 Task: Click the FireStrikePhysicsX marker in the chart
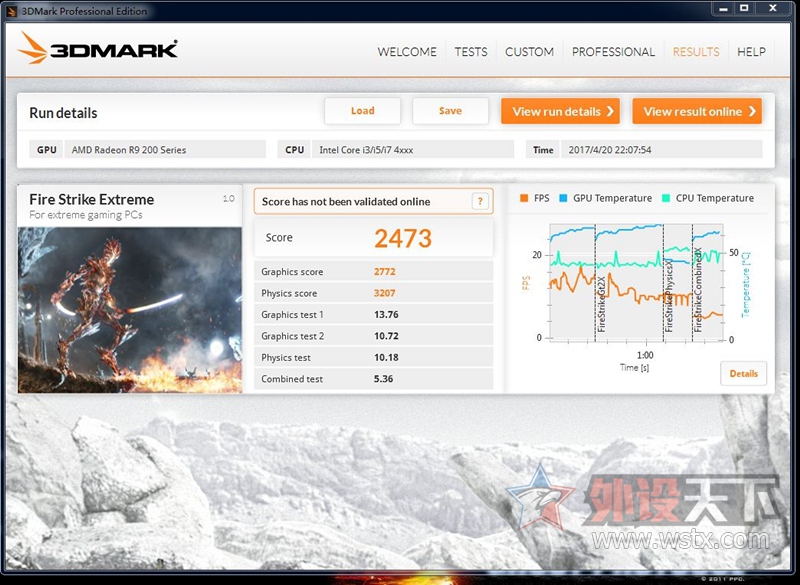pyautogui.click(x=669, y=295)
